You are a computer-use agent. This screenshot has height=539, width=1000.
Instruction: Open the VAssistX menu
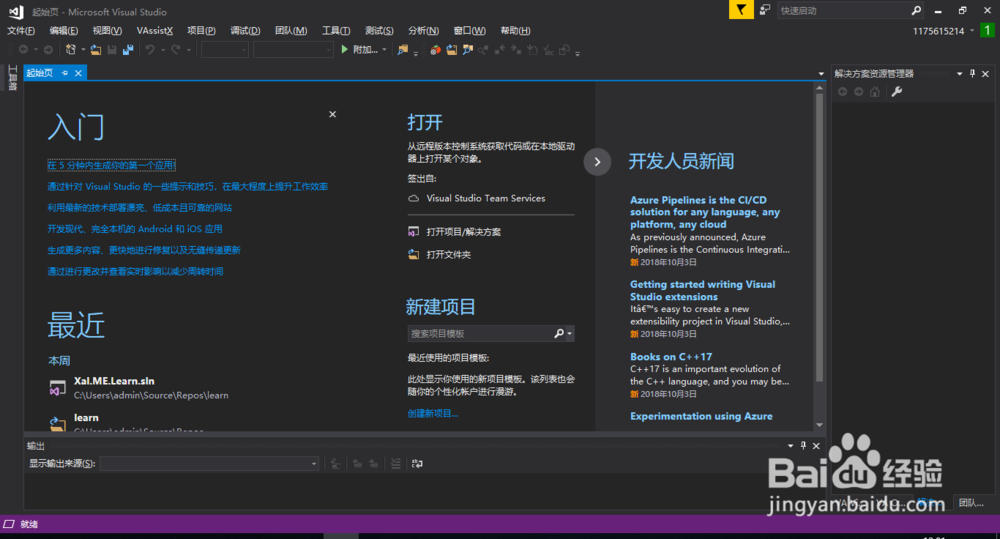[x=154, y=31]
